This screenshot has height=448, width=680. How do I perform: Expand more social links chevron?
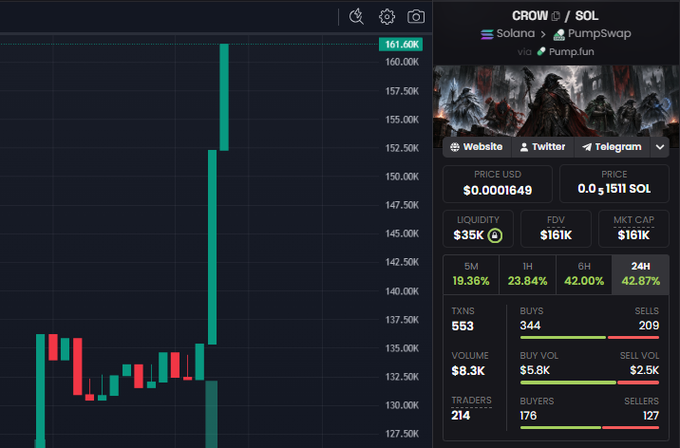660,147
